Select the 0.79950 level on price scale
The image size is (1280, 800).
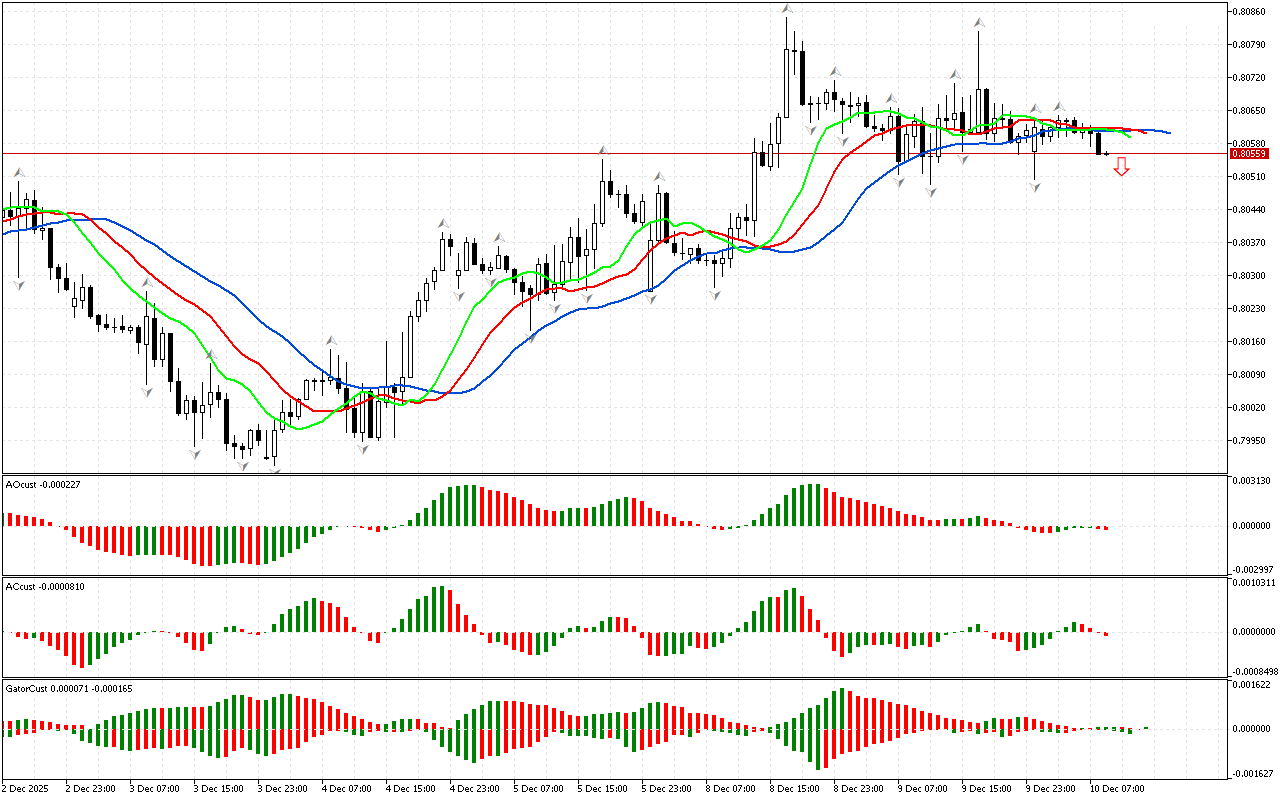(1251, 441)
